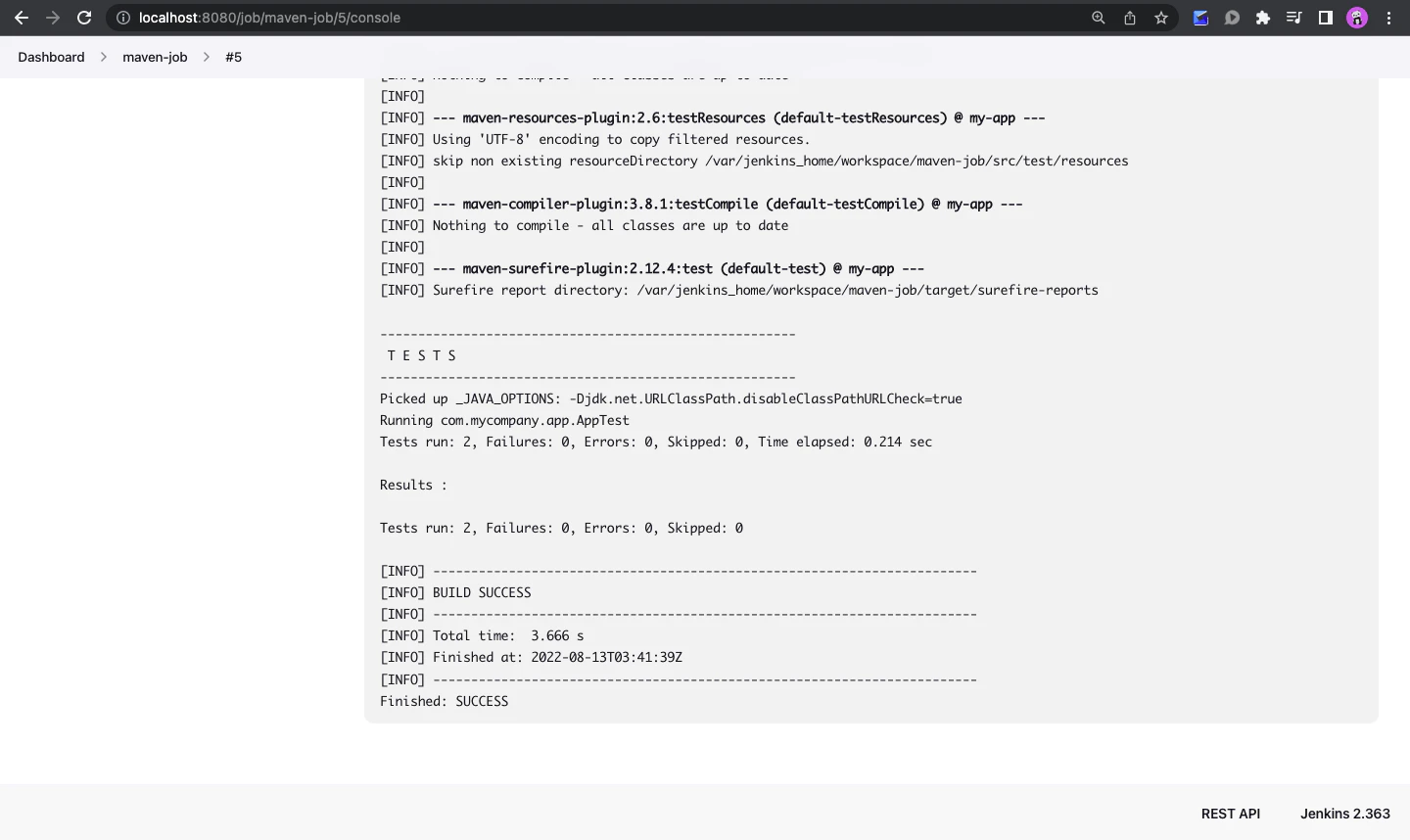
Task: Bookmark this page with the star icon
Action: [x=1161, y=18]
